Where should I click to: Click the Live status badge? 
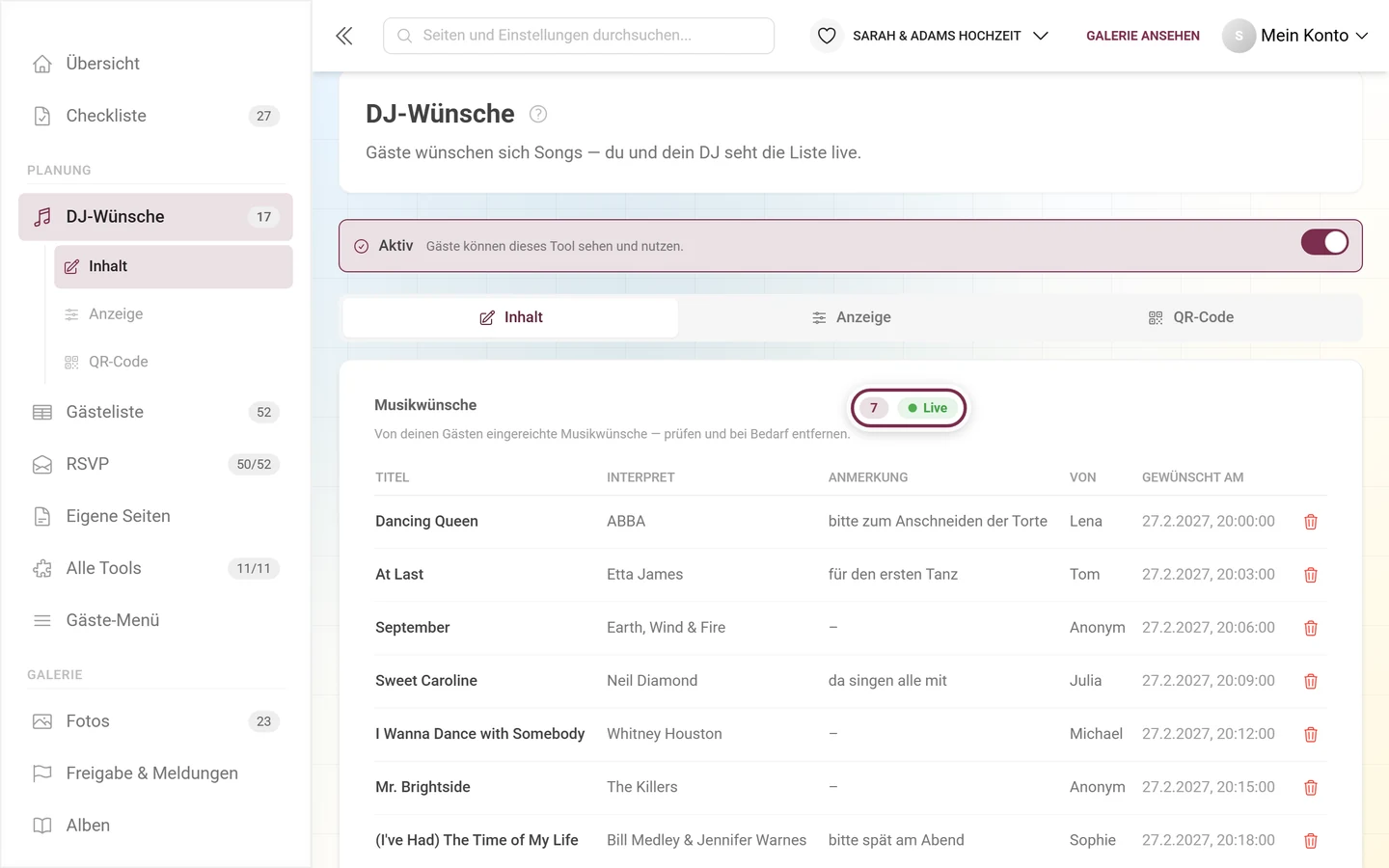(x=928, y=408)
